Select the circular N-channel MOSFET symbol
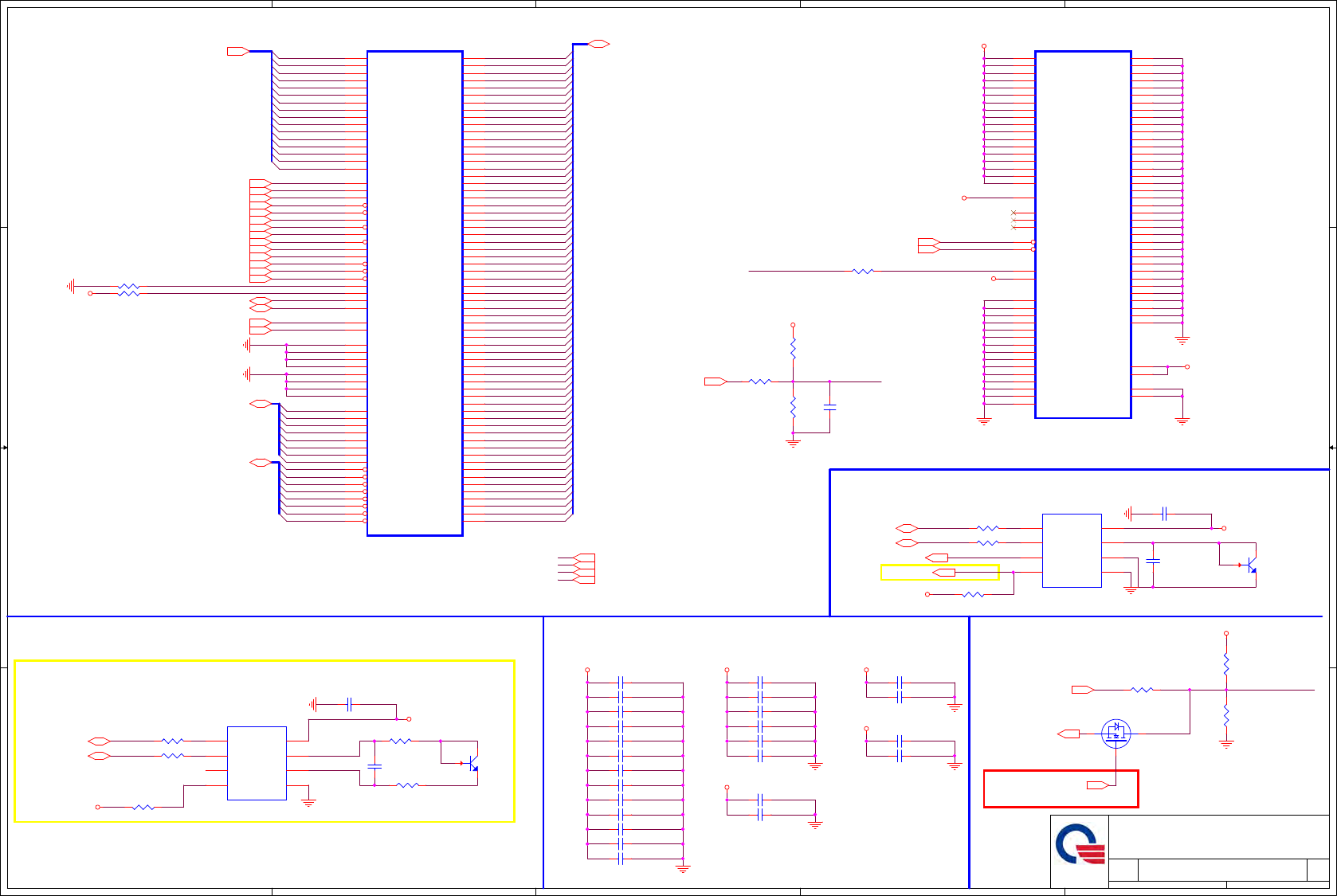The height and width of the screenshot is (896, 1337). (x=1115, y=734)
